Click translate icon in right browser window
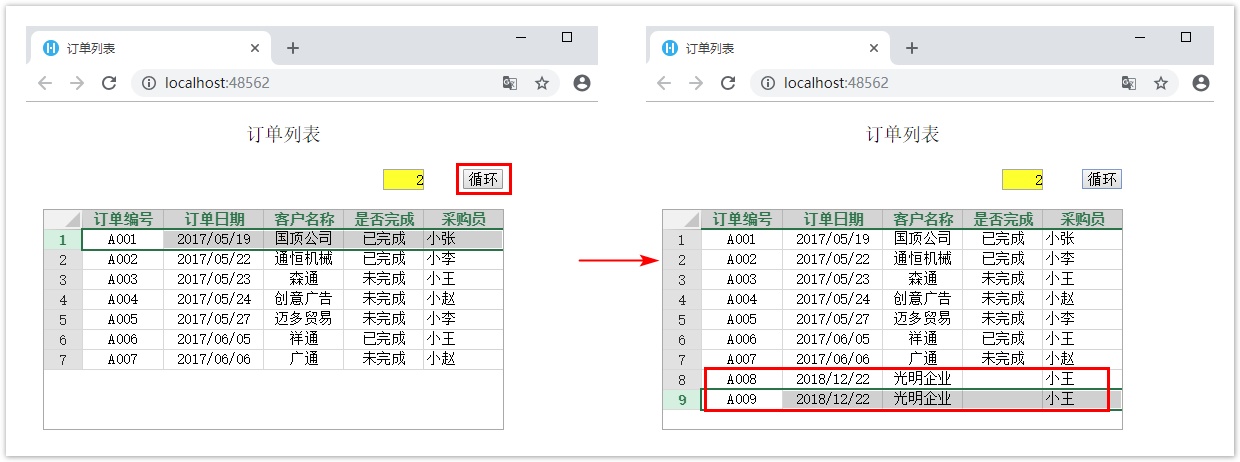This screenshot has width=1240, height=462. coord(1129,83)
